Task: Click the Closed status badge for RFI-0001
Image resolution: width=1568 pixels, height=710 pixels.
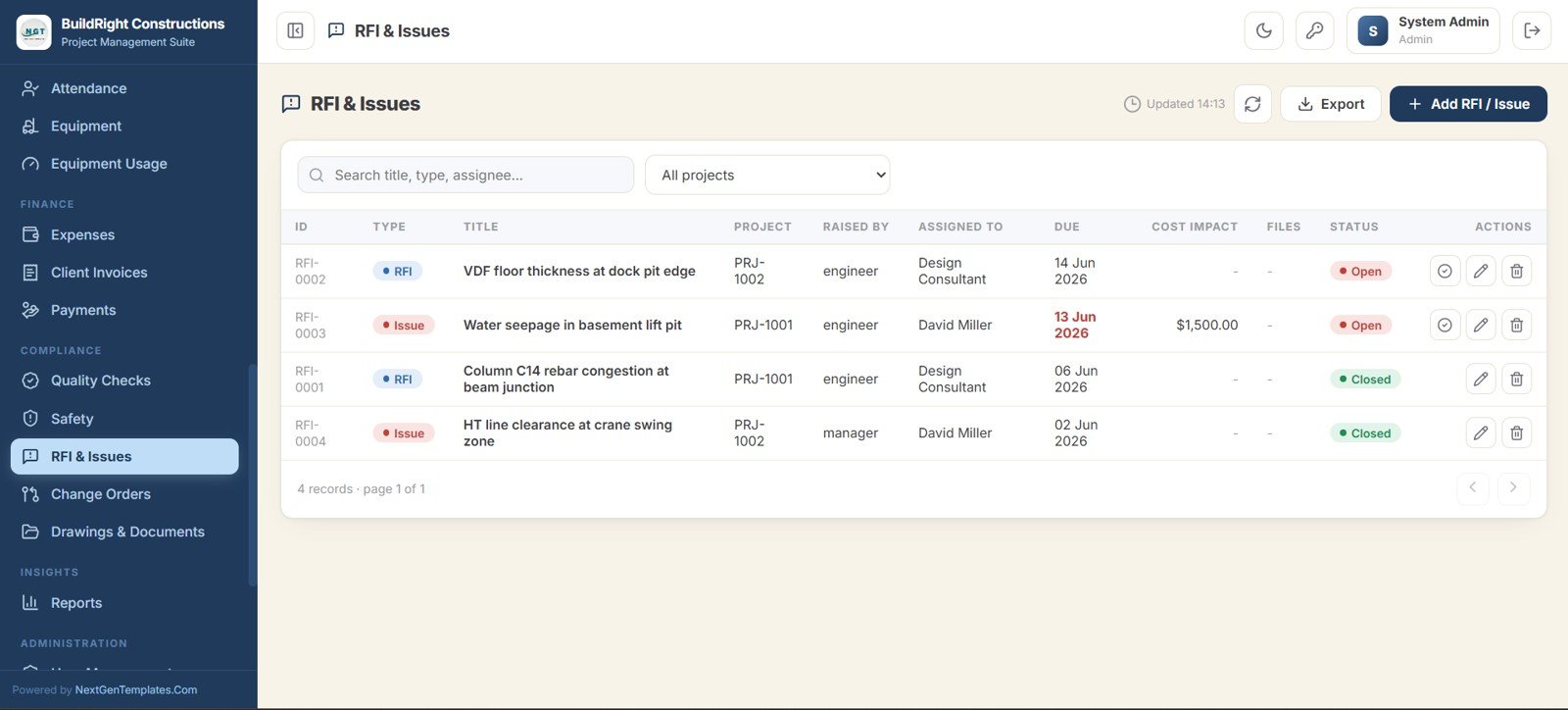Action: [x=1365, y=380]
